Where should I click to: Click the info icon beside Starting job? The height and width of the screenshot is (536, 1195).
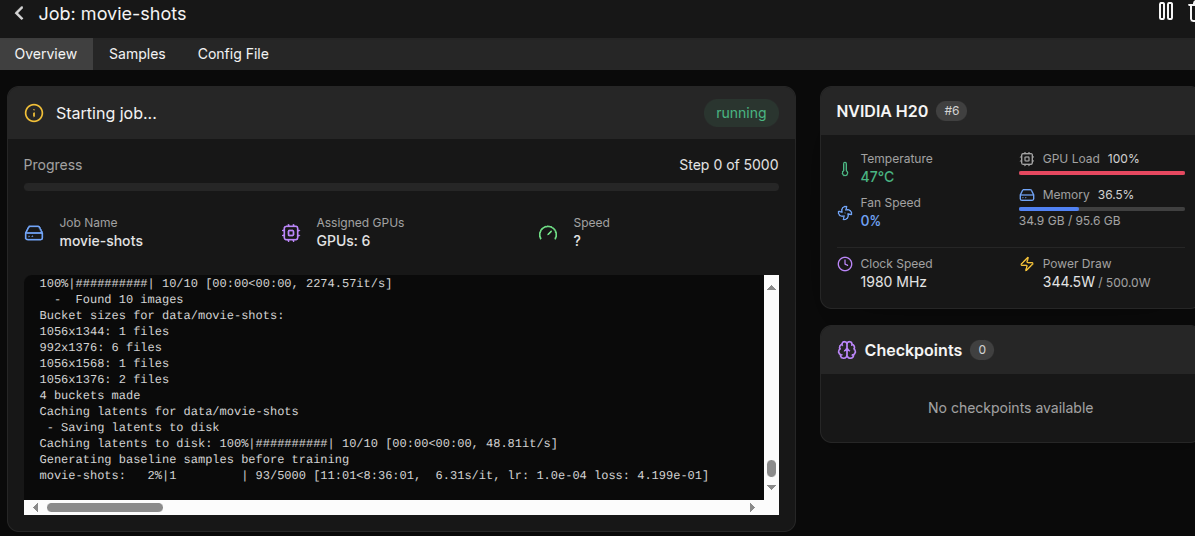click(34, 114)
